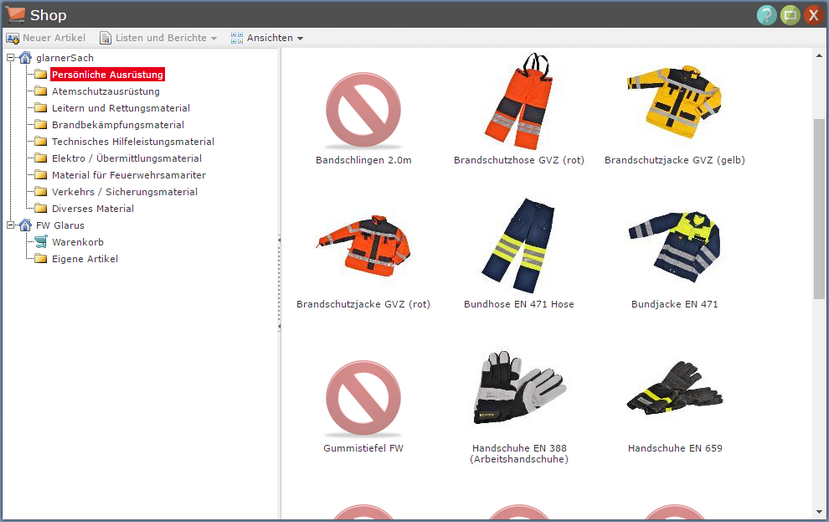Close the Shop window with the red X

click(x=814, y=15)
